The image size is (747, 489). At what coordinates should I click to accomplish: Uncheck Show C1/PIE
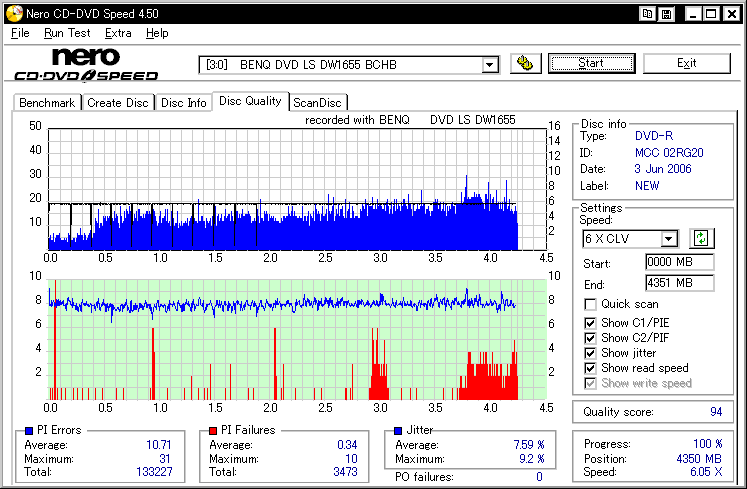tap(590, 323)
